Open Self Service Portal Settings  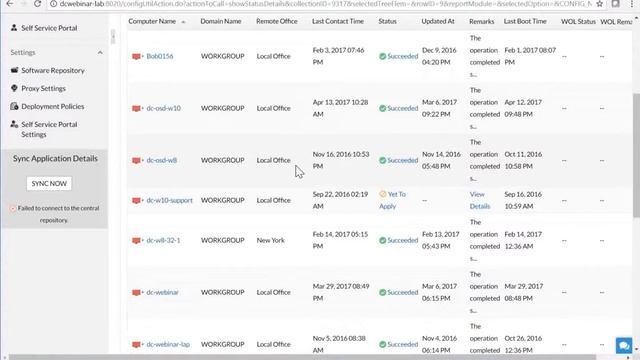click(x=49, y=129)
